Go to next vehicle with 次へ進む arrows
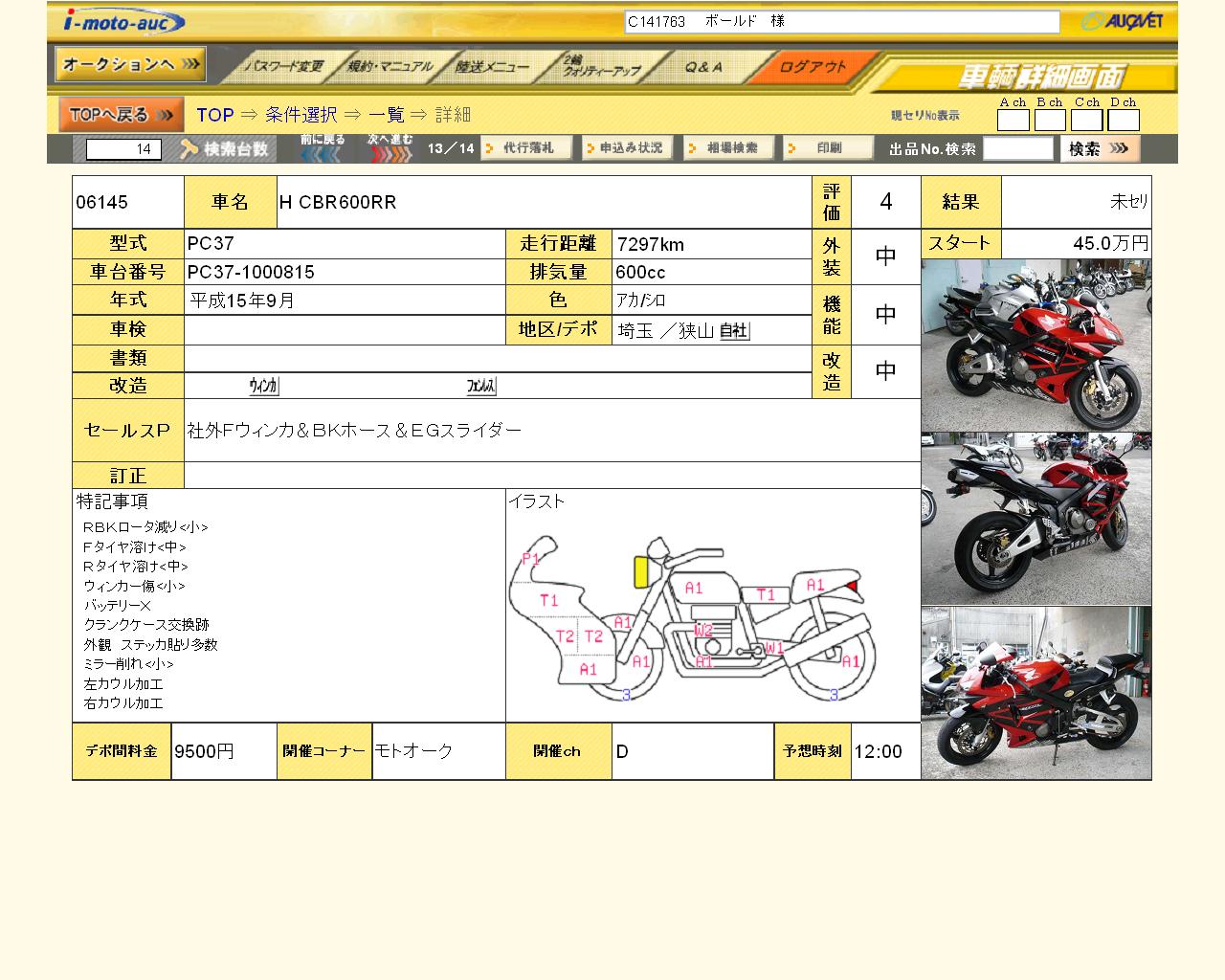 [x=390, y=148]
